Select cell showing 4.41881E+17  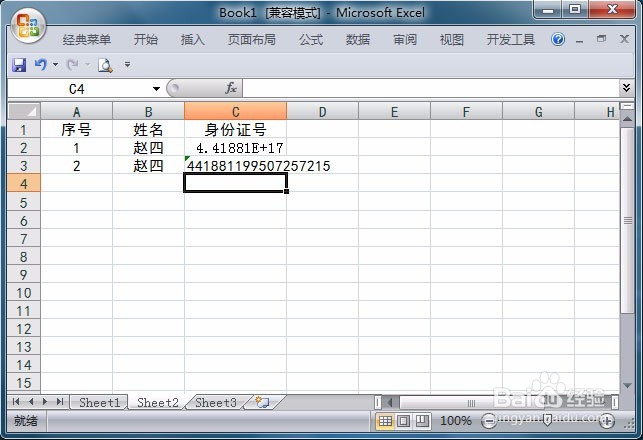point(235,148)
